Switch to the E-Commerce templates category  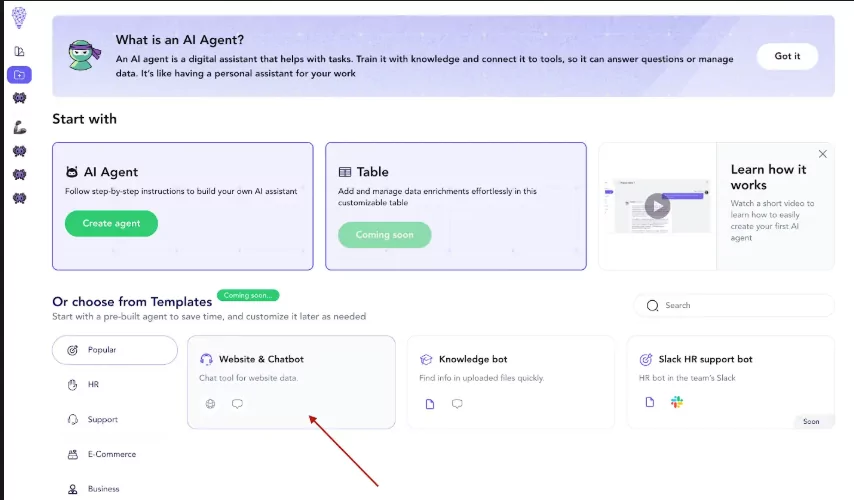pos(108,454)
